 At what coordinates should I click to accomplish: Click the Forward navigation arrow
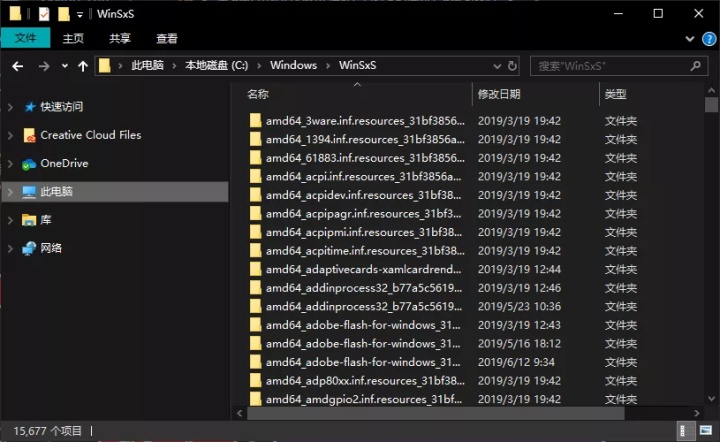[44, 67]
